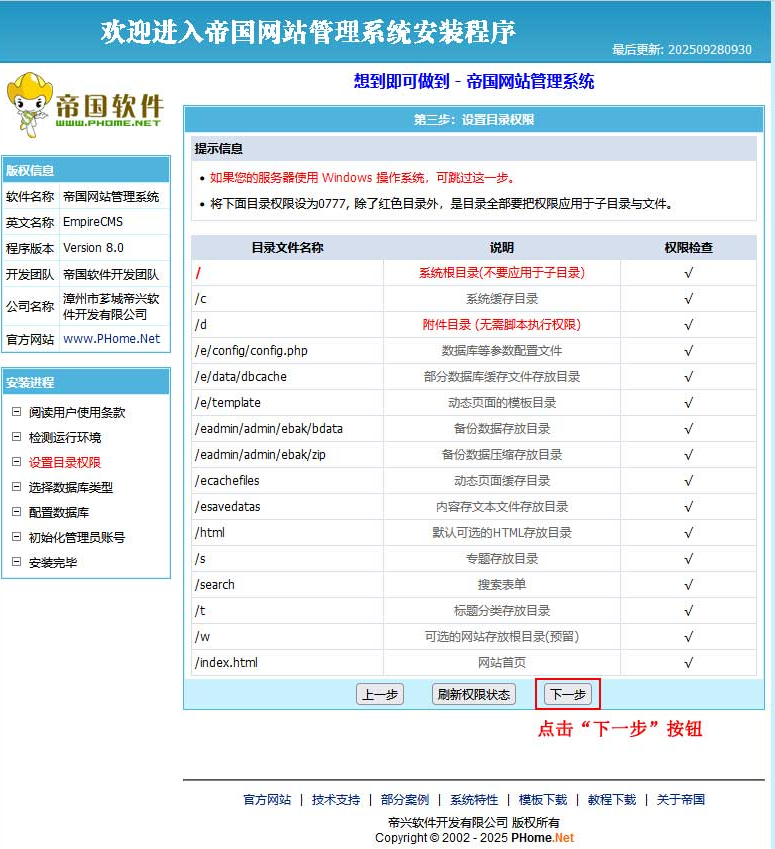Click checkmark in /index.html row
This screenshot has width=775, height=849.
tap(688, 663)
